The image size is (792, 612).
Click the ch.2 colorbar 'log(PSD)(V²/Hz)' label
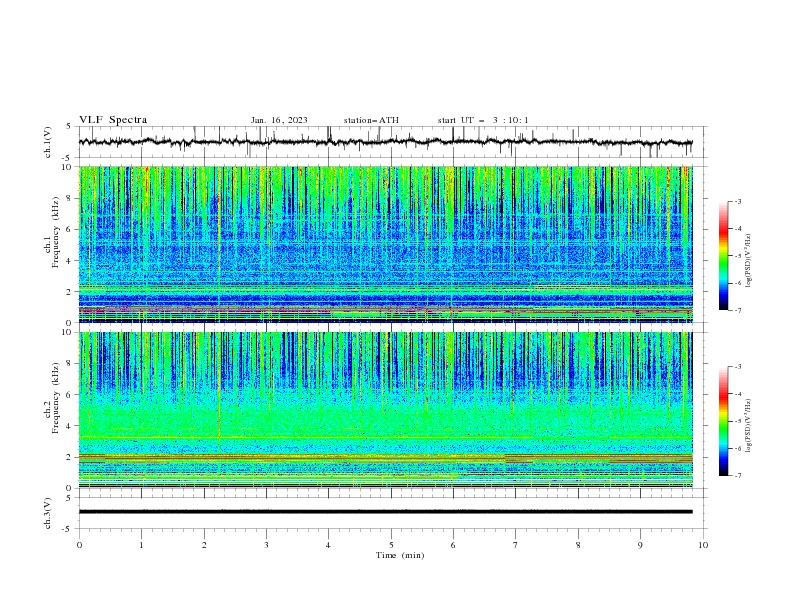tap(748, 425)
